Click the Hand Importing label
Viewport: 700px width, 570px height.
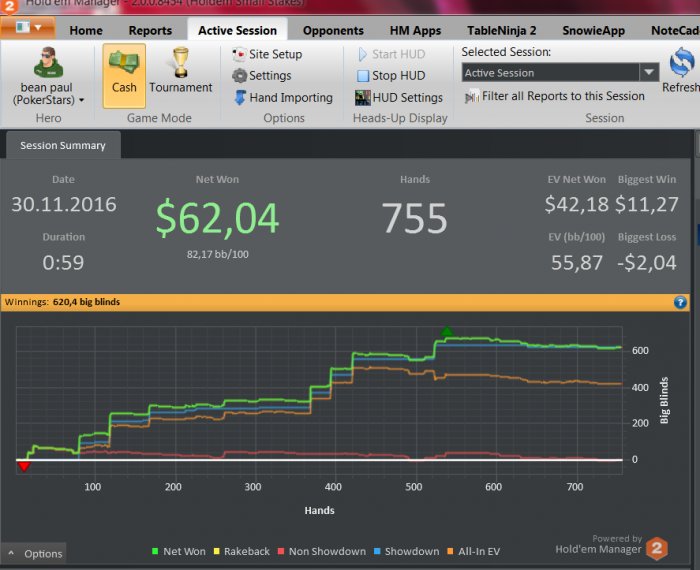coord(291,97)
